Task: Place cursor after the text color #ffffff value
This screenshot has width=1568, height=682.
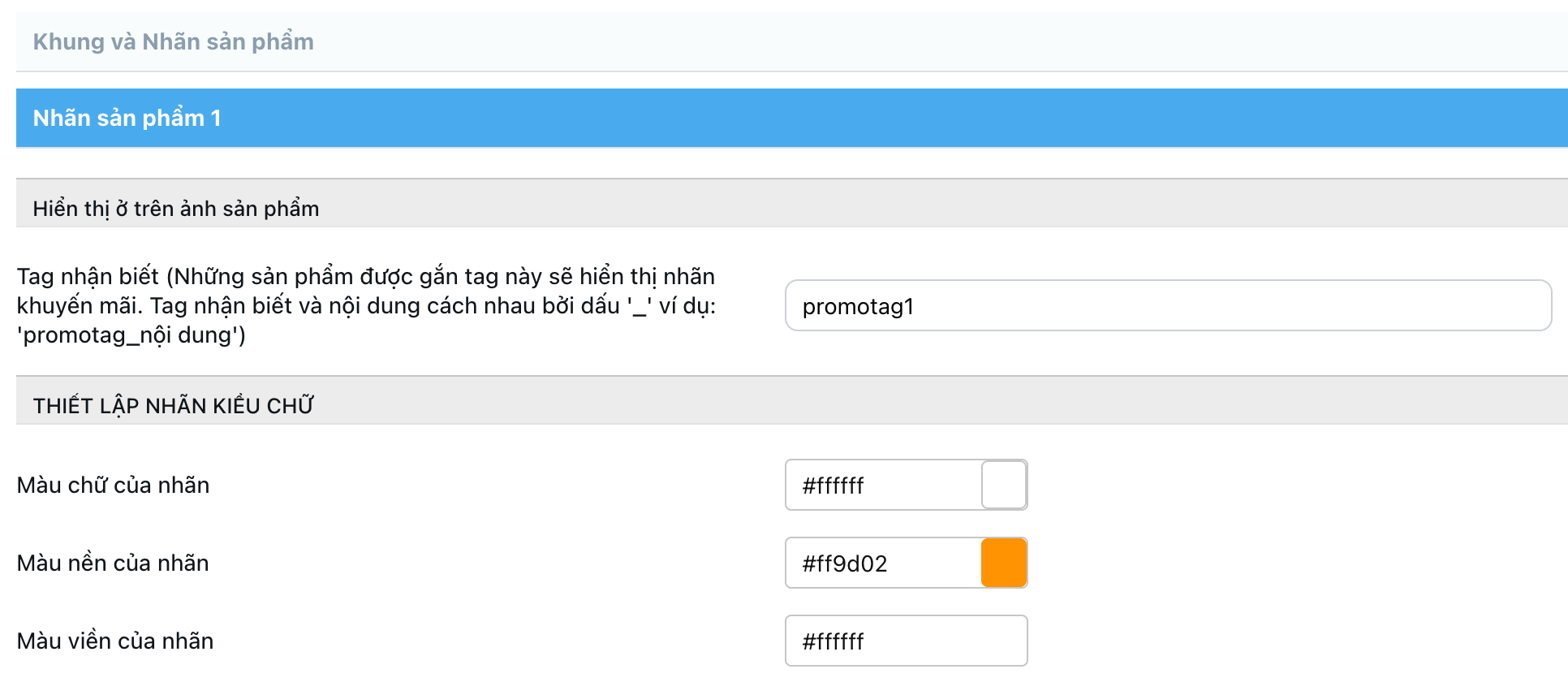Action: tap(865, 485)
